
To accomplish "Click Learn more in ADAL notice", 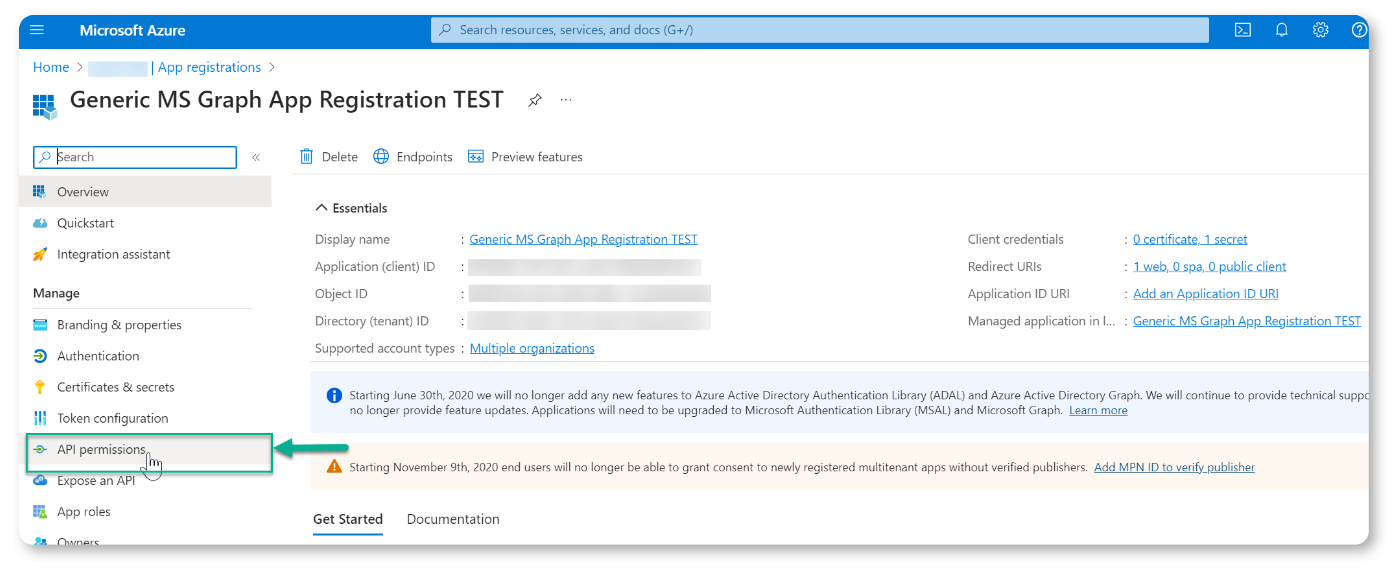I will [1098, 410].
